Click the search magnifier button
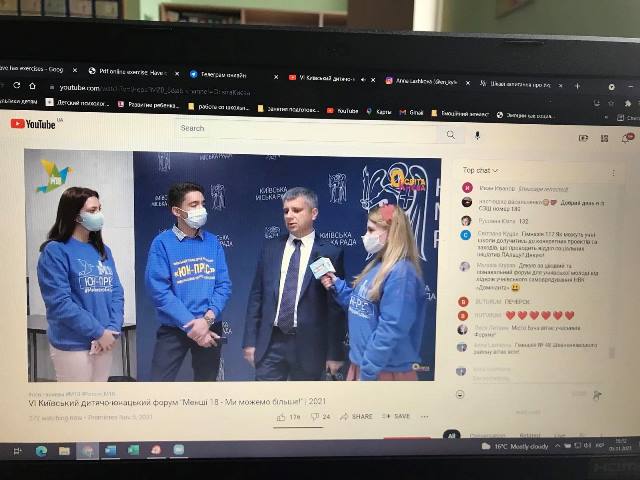The image size is (640, 480). (451, 135)
